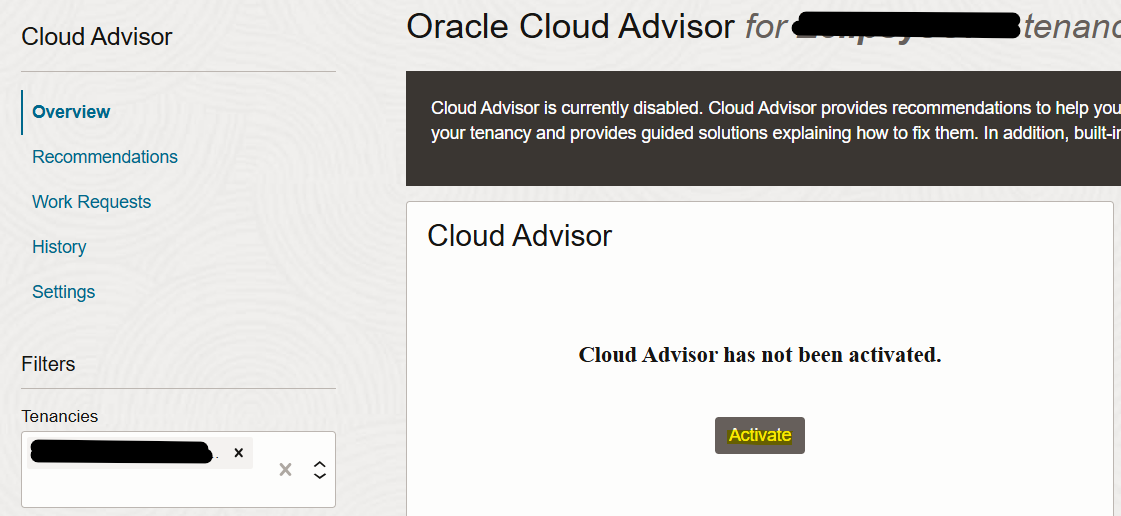Click the 'has not been activated' message
Viewport: 1121px width, 516px height.
pyautogui.click(x=759, y=355)
